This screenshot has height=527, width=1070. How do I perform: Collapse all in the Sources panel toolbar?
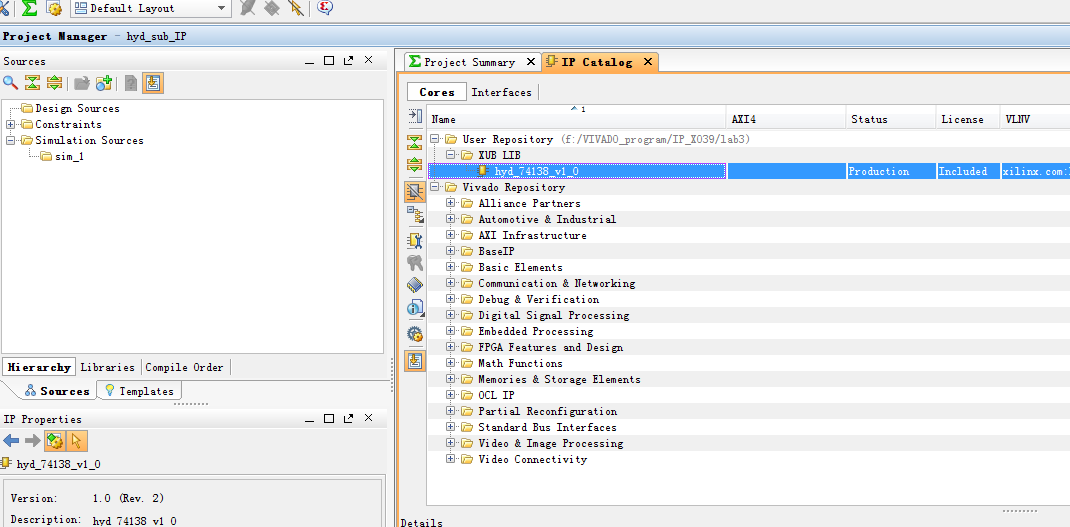32,83
